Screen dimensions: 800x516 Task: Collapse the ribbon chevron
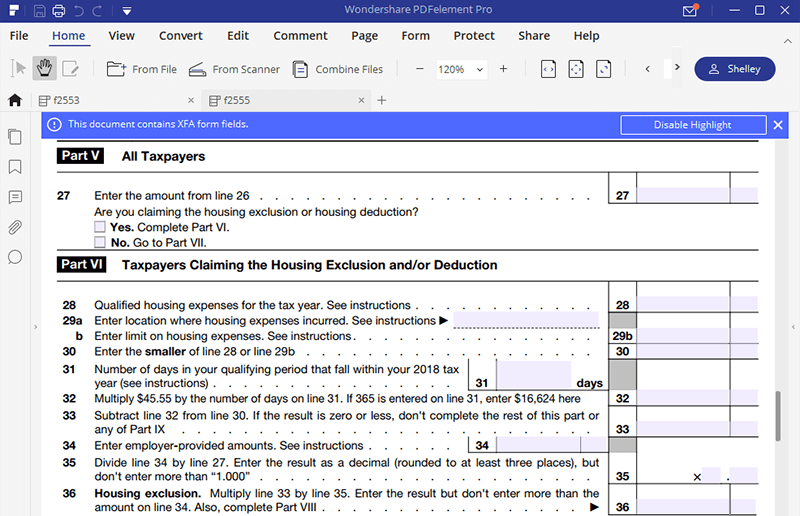pos(788,41)
